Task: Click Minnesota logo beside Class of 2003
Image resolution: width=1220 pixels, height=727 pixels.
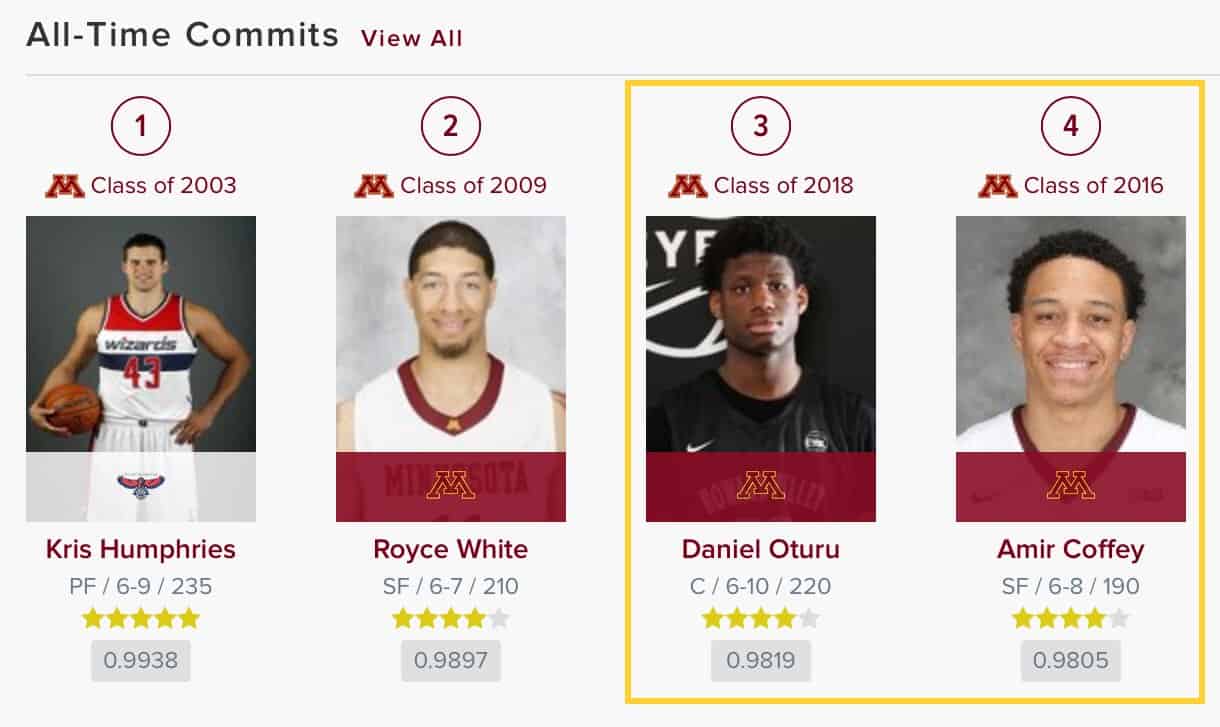Action: coord(65,186)
